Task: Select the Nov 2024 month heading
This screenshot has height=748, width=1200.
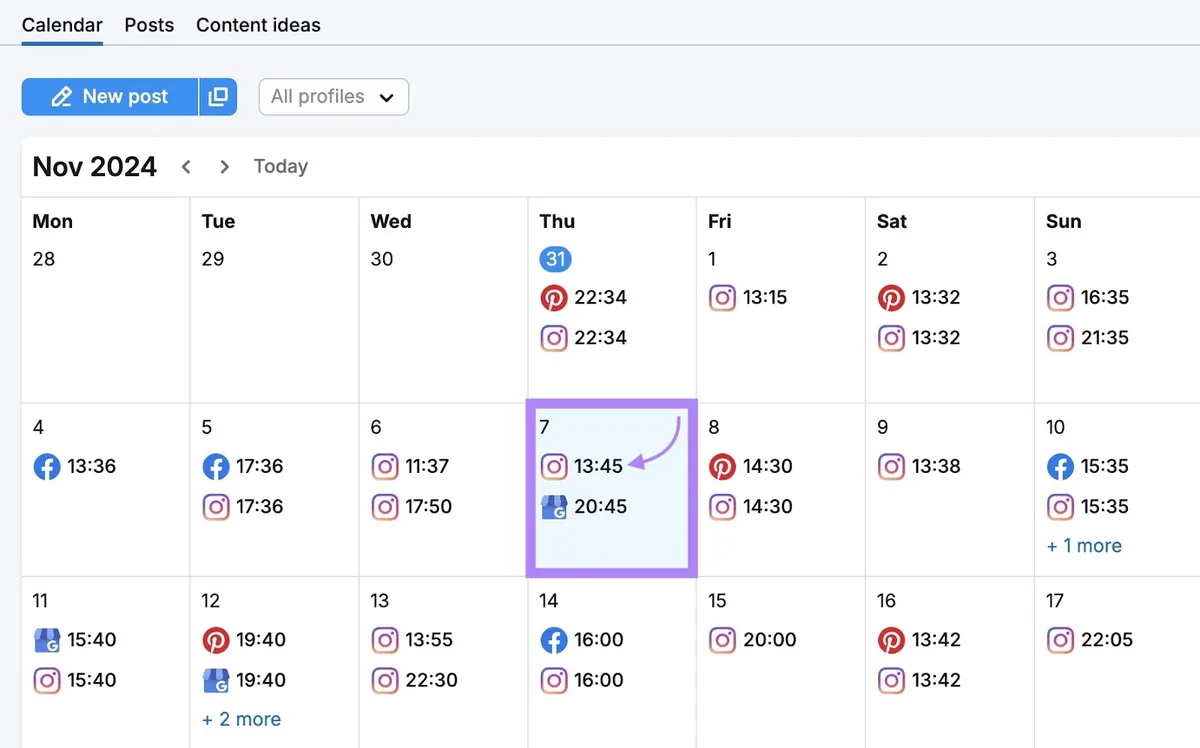Action: pos(95,167)
